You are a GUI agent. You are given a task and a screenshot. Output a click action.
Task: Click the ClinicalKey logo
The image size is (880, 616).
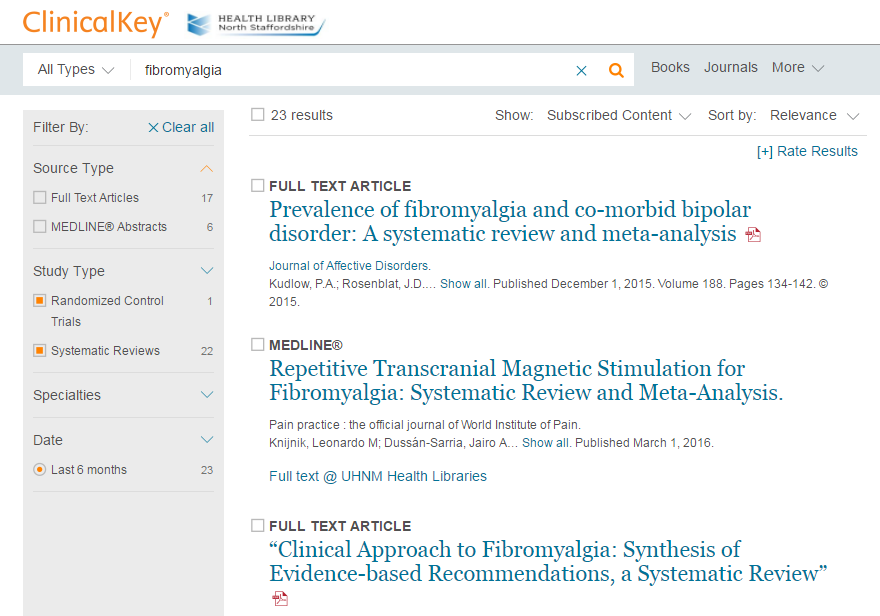point(95,23)
